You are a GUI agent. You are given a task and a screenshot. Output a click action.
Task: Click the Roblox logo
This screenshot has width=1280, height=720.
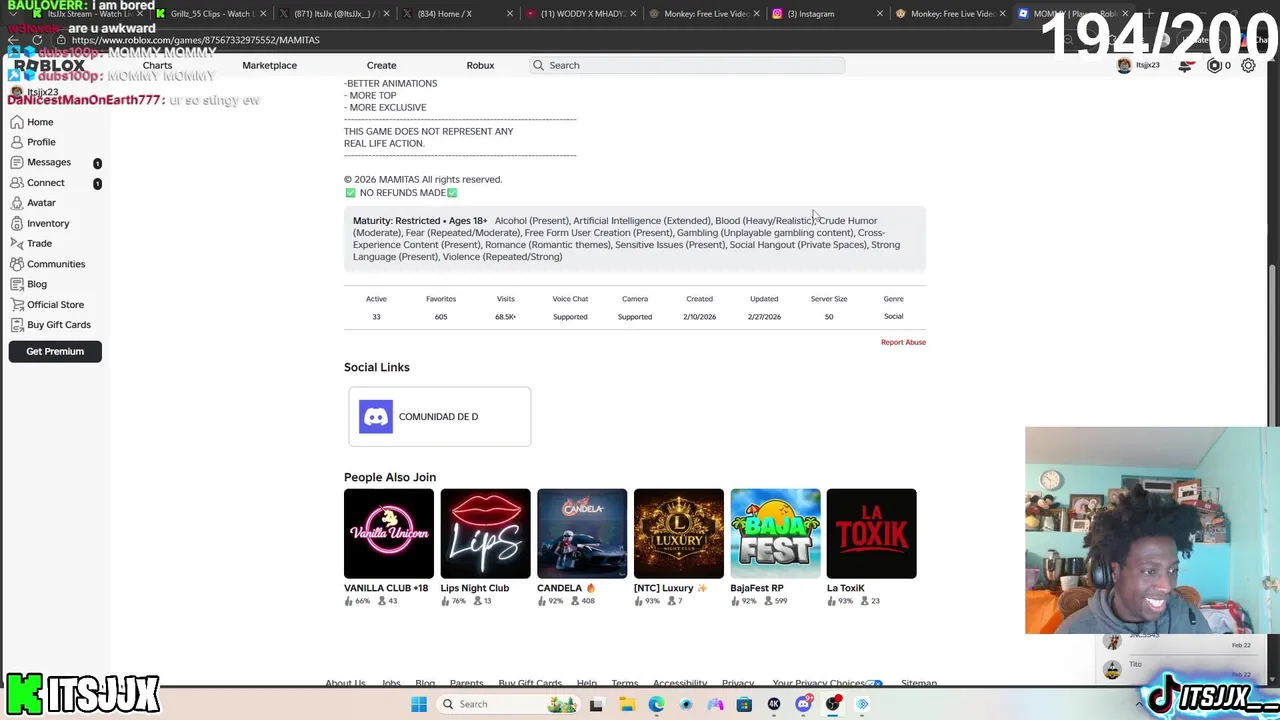[49, 65]
